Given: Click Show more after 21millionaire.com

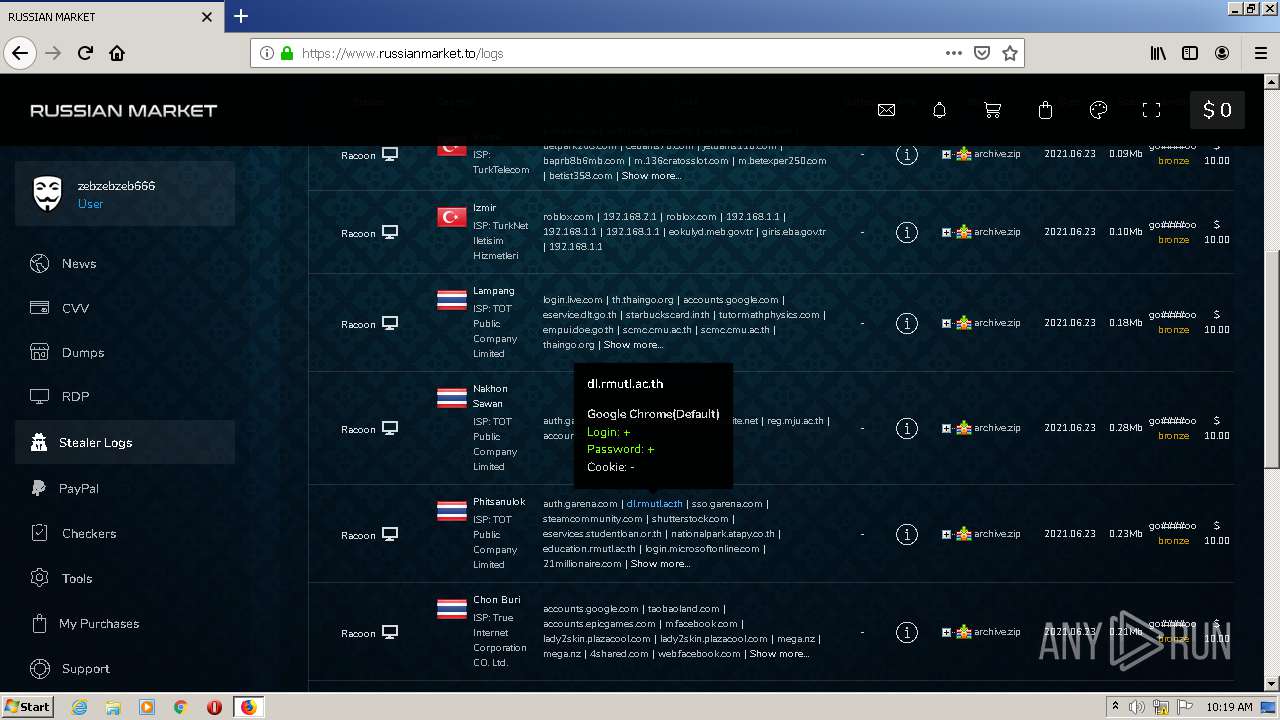Looking at the screenshot, I should coord(660,564).
